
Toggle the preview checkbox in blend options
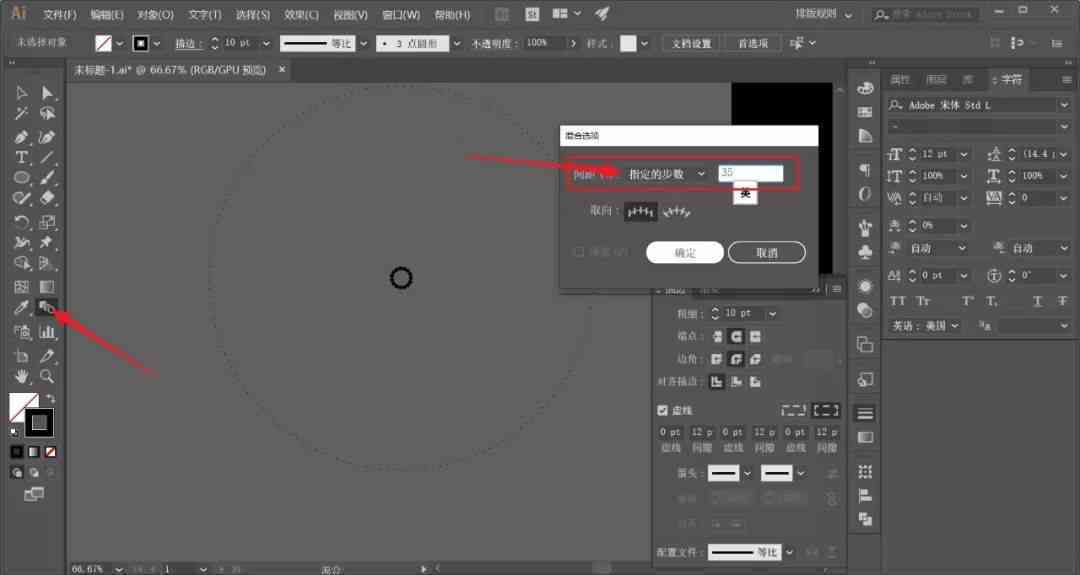pyautogui.click(x=579, y=252)
